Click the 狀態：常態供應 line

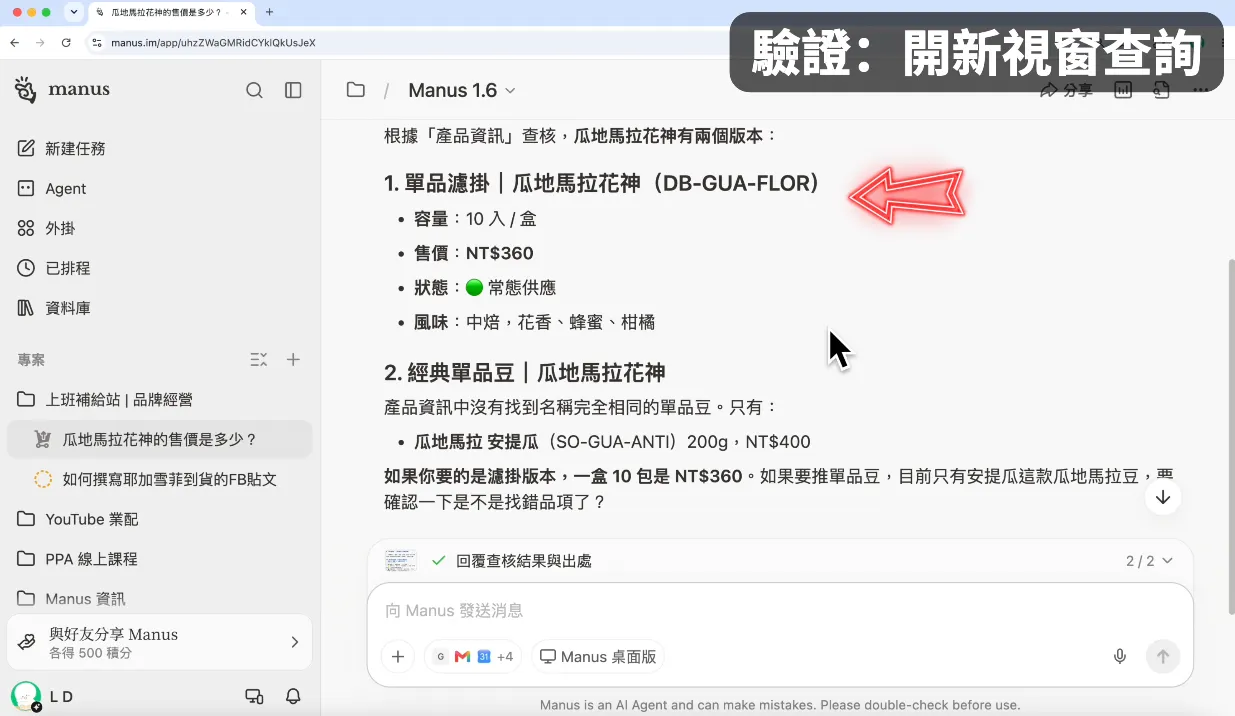485,288
